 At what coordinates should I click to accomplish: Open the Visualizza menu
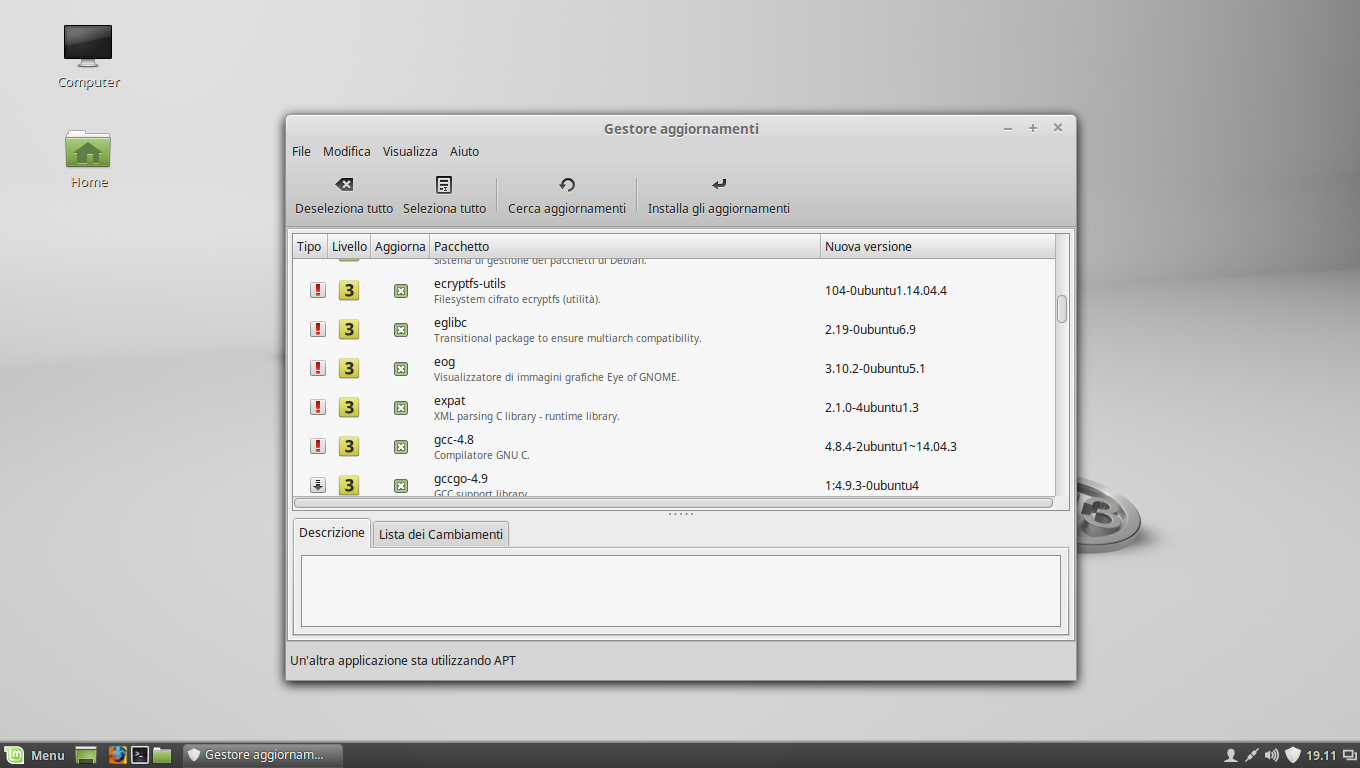(410, 152)
